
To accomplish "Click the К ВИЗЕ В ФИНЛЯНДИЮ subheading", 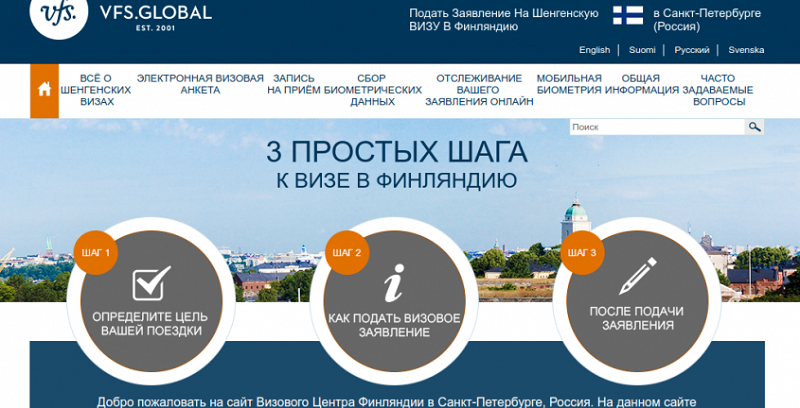I will [396, 181].
